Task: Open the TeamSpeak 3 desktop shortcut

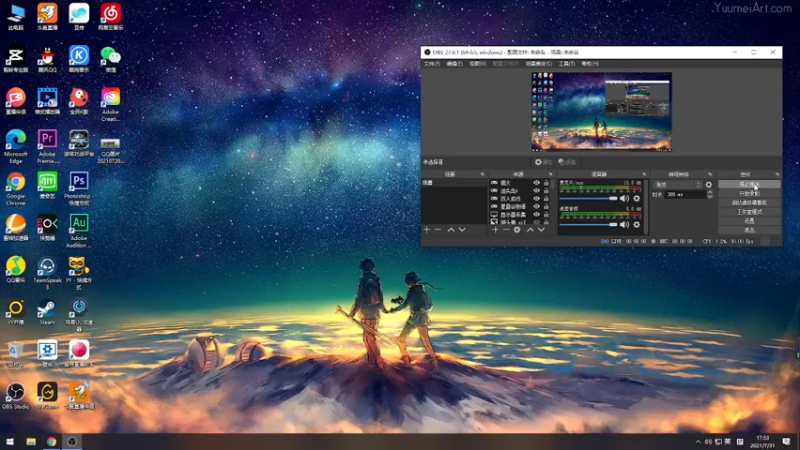Action: 47,273
